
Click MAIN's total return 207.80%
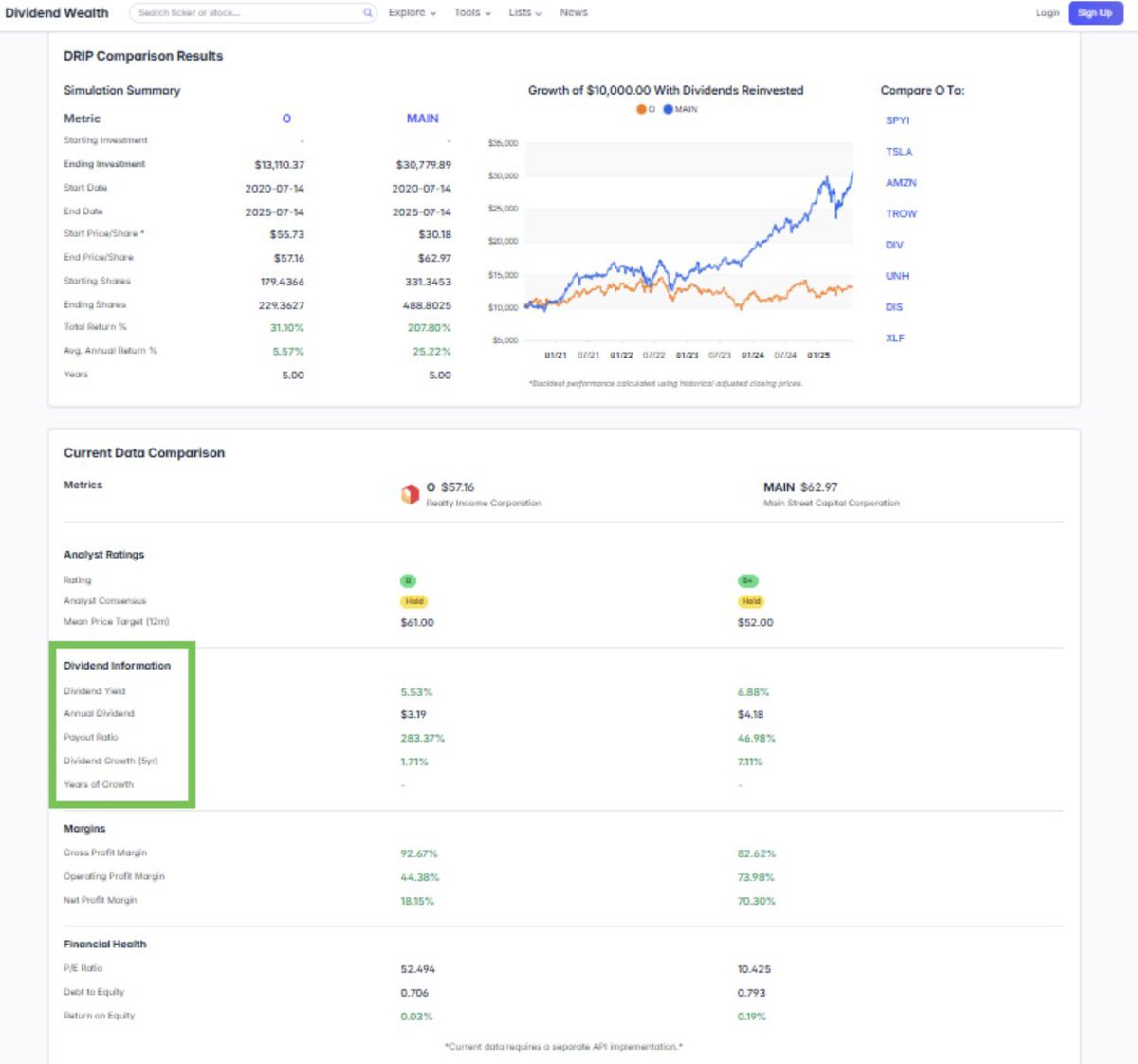[x=430, y=328]
